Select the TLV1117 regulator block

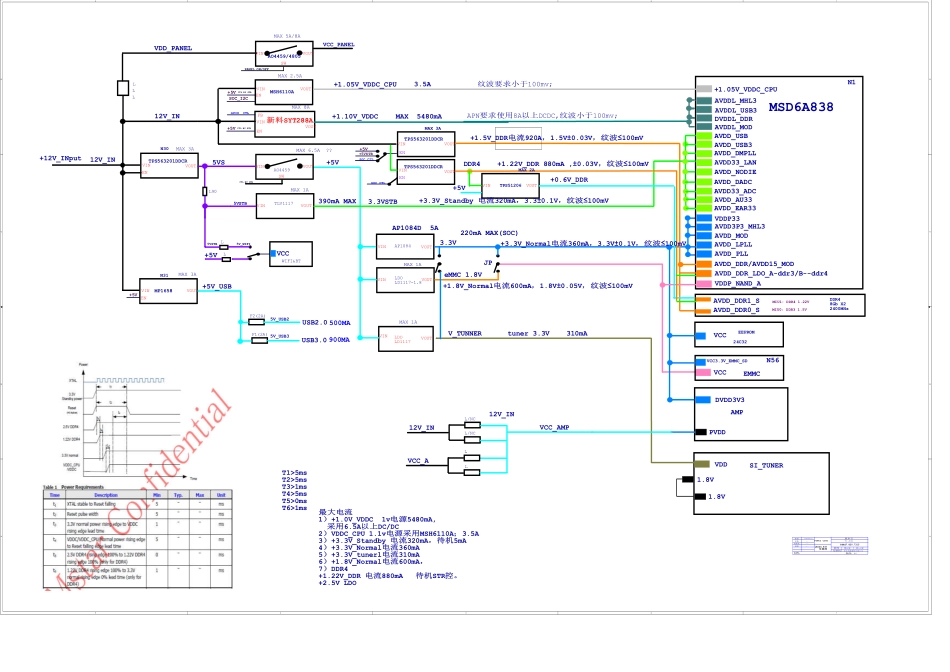click(x=286, y=203)
